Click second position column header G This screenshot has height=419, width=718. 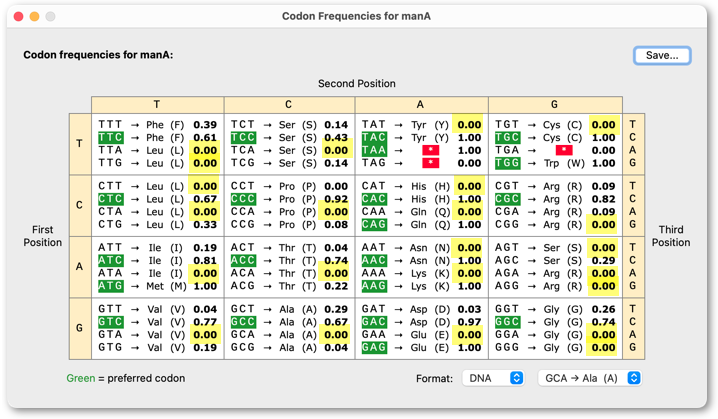pyautogui.click(x=555, y=104)
